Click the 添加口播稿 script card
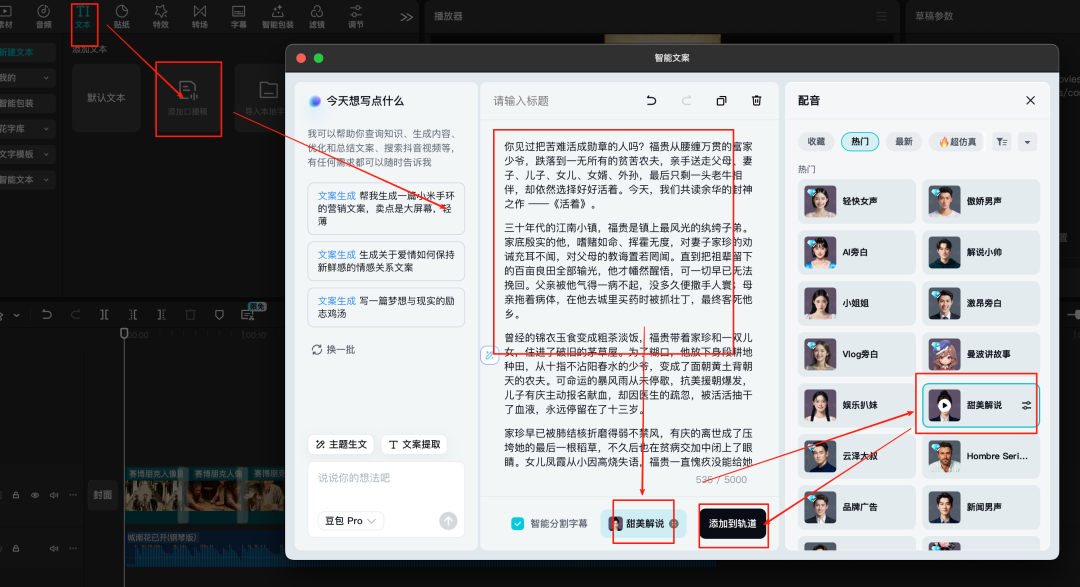Image resolution: width=1080 pixels, height=587 pixels. point(187,98)
